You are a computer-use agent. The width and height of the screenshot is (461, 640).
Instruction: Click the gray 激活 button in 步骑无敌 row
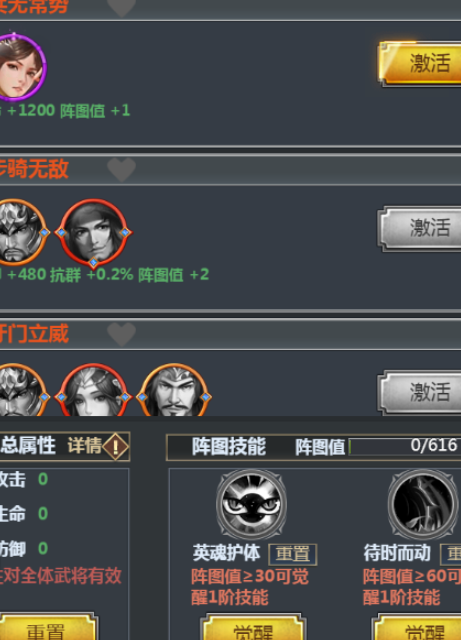point(420,228)
